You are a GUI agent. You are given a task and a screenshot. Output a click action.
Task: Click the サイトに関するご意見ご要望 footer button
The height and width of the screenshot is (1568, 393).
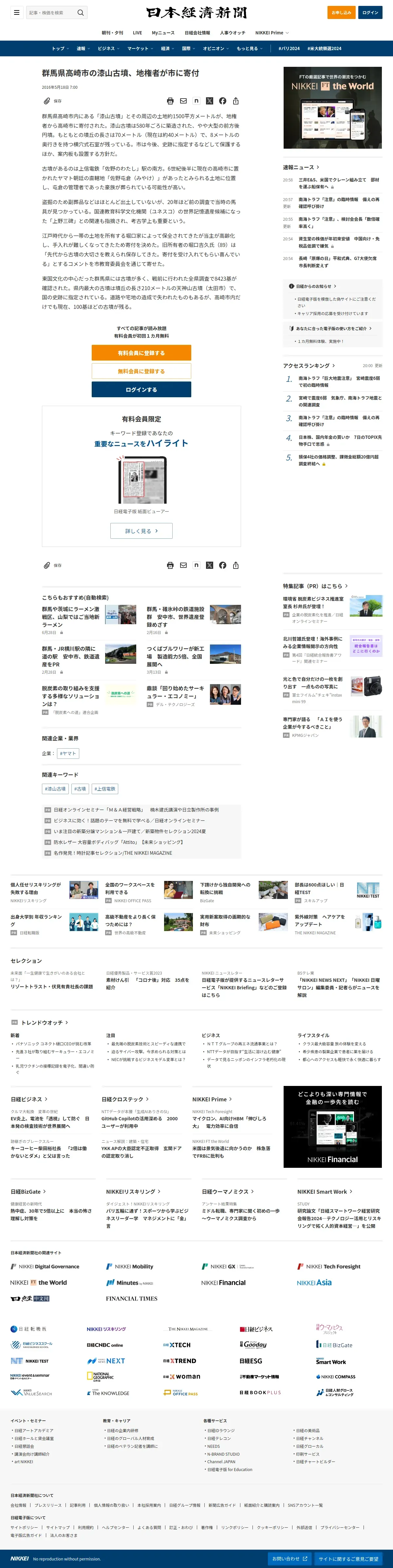coord(348,1559)
